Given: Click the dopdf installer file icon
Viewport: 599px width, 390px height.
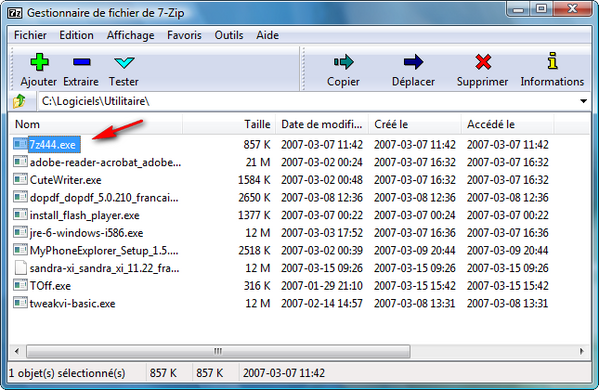Looking at the screenshot, I should click(x=20, y=197).
